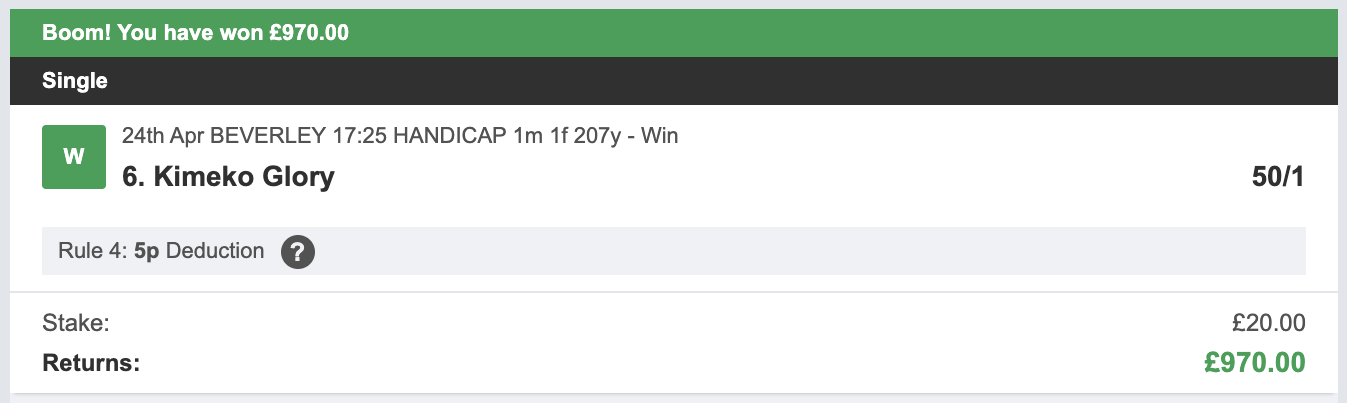Viewport: 1347px width, 403px height.
Task: Click the Stake label
Action: (76, 323)
